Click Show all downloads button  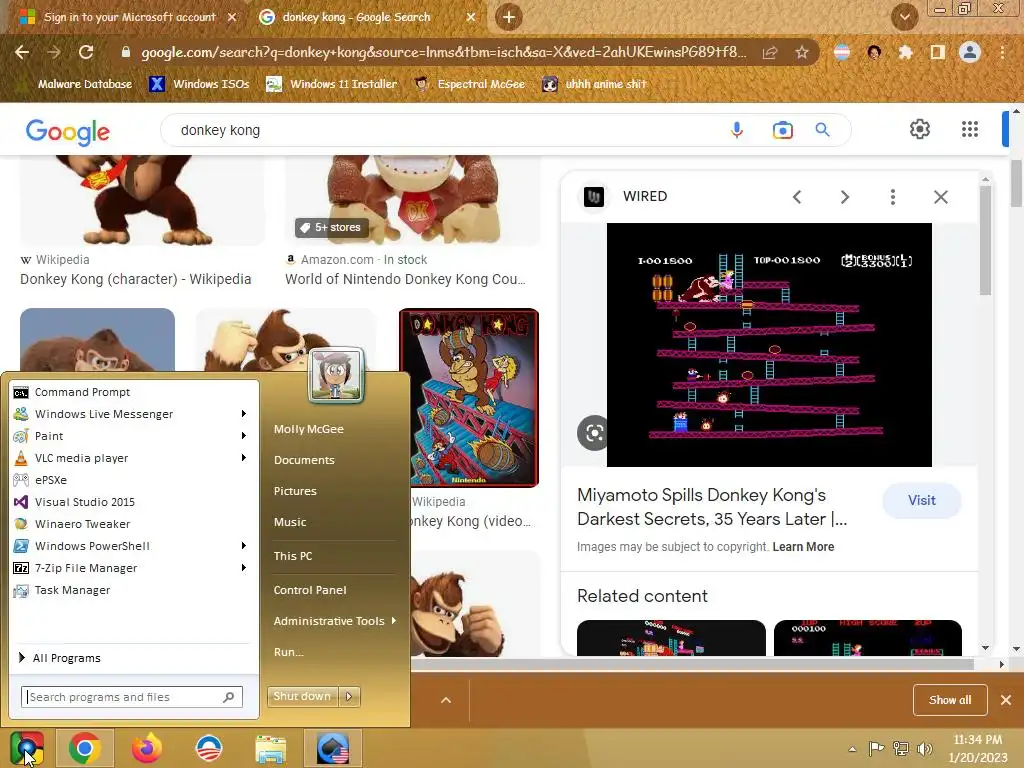(950, 700)
